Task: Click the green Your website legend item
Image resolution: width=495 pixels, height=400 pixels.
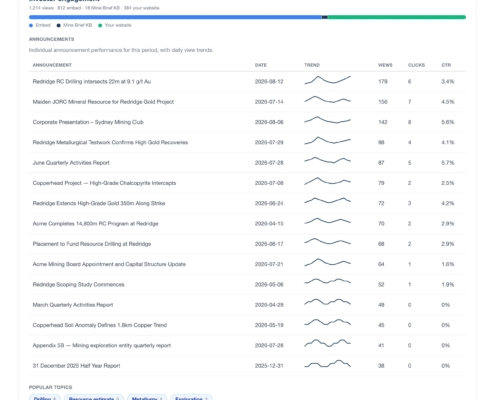Action: coord(115,25)
